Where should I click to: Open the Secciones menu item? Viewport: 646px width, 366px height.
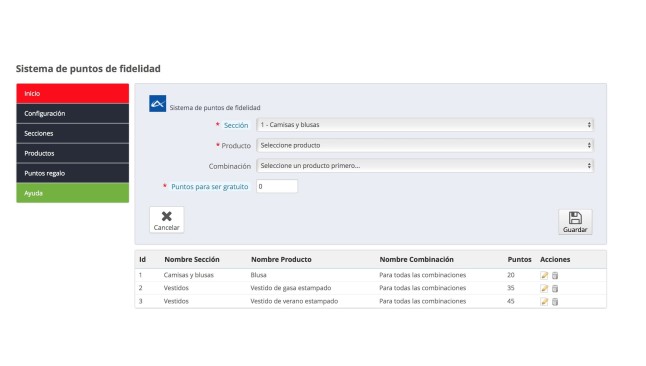coord(73,134)
